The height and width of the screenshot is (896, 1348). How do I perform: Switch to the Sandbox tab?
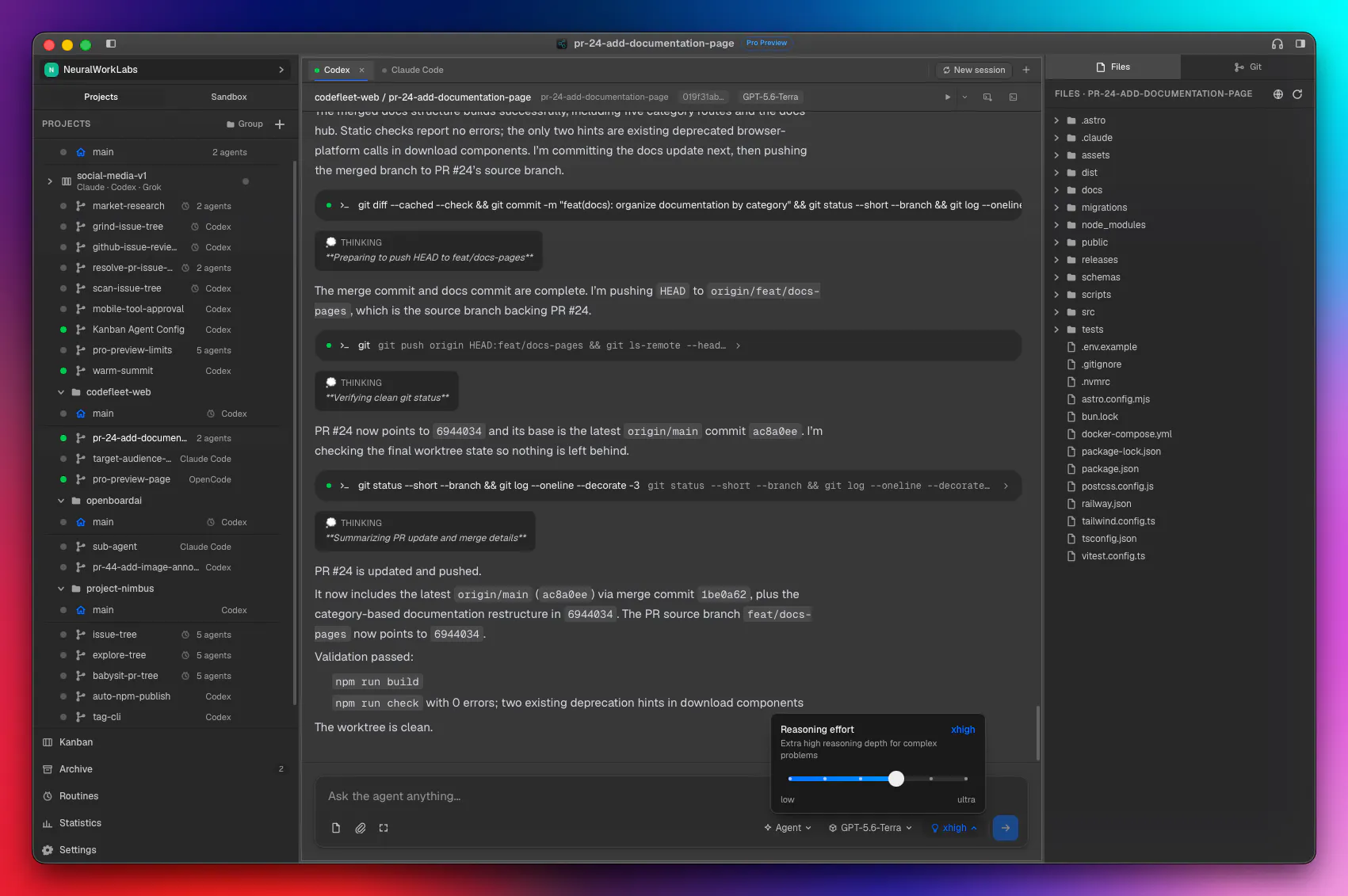pos(229,97)
